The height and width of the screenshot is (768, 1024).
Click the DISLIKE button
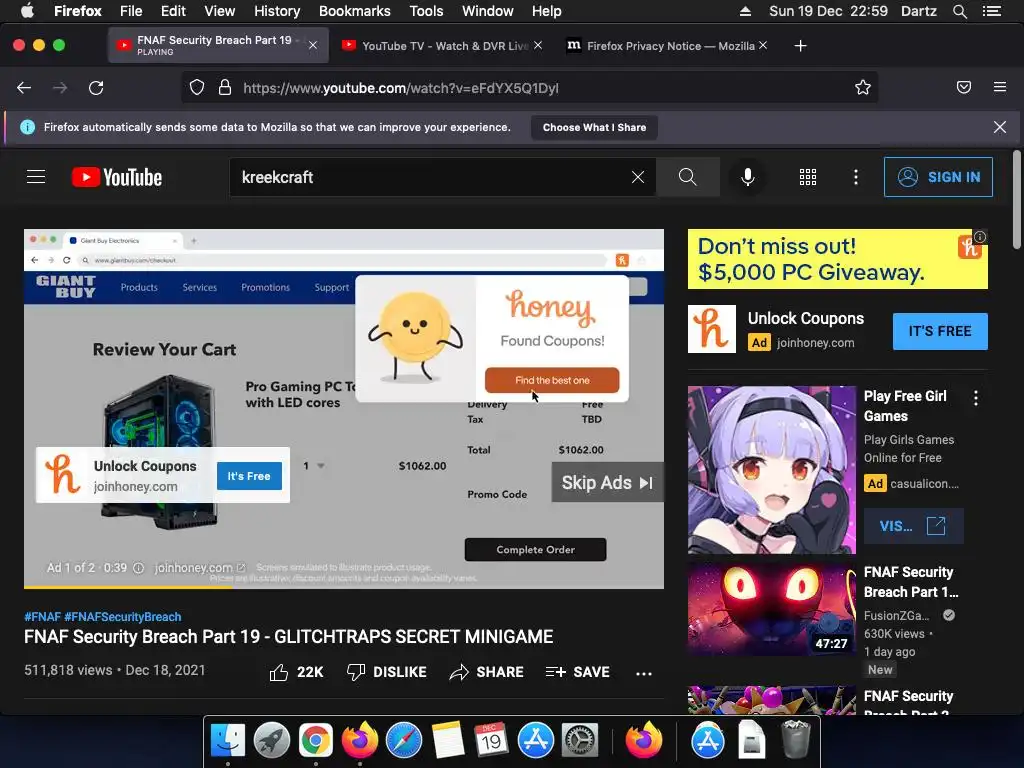tap(387, 672)
